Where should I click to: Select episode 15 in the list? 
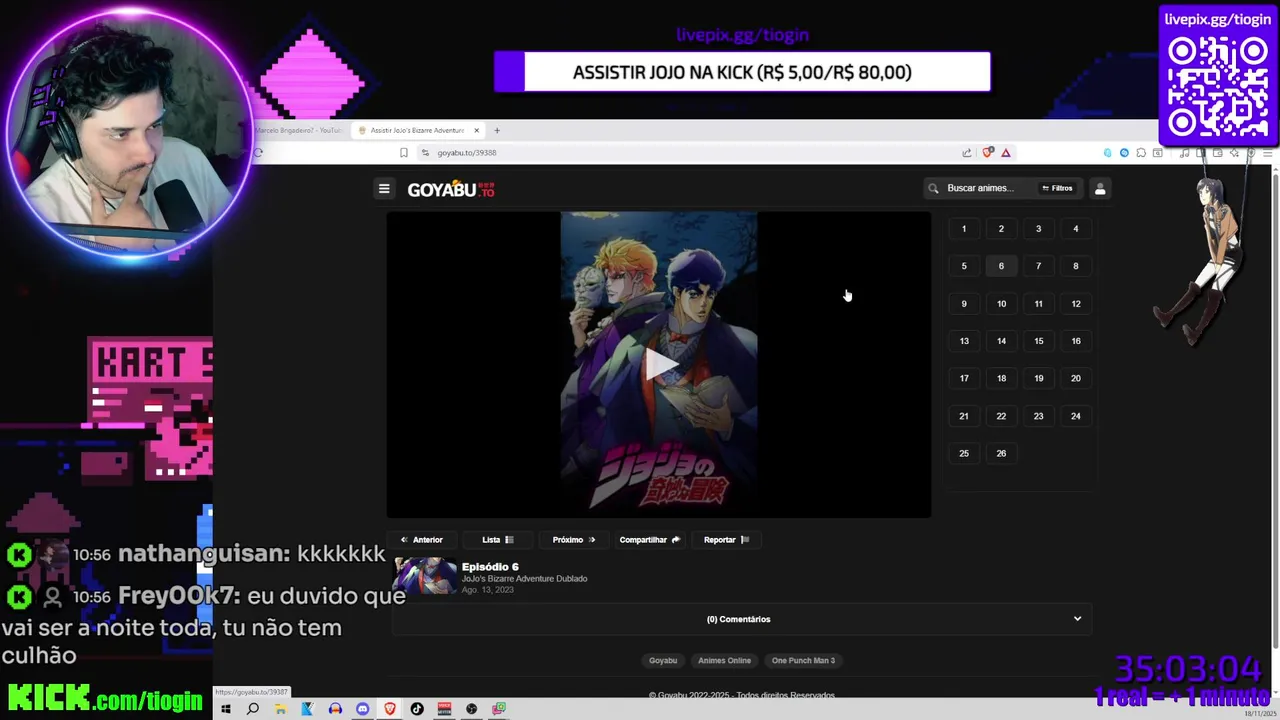coord(1038,341)
